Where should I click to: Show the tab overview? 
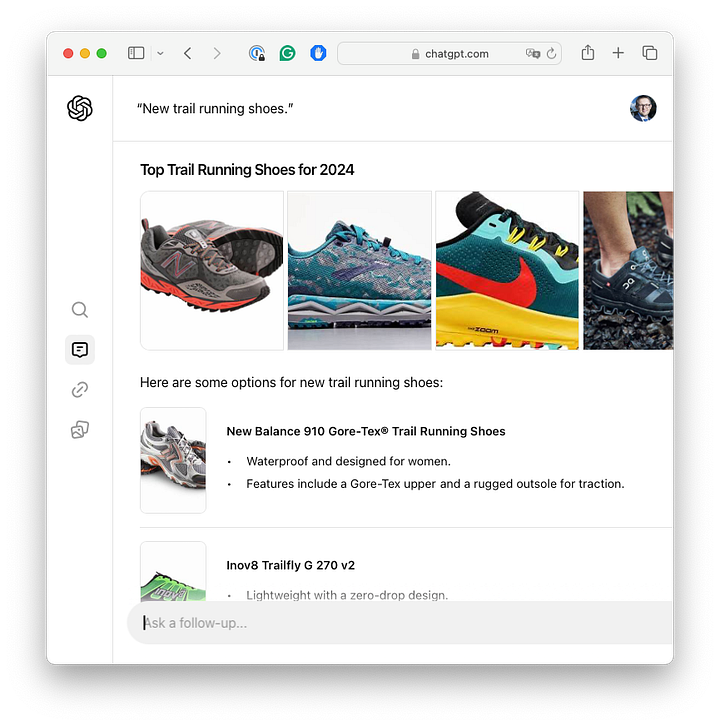tap(650, 53)
